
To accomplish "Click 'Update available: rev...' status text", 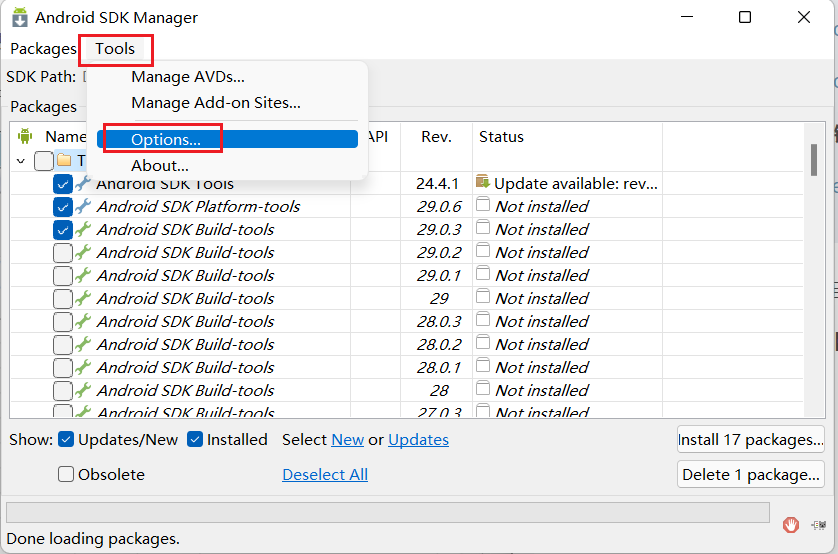I will click(x=576, y=184).
